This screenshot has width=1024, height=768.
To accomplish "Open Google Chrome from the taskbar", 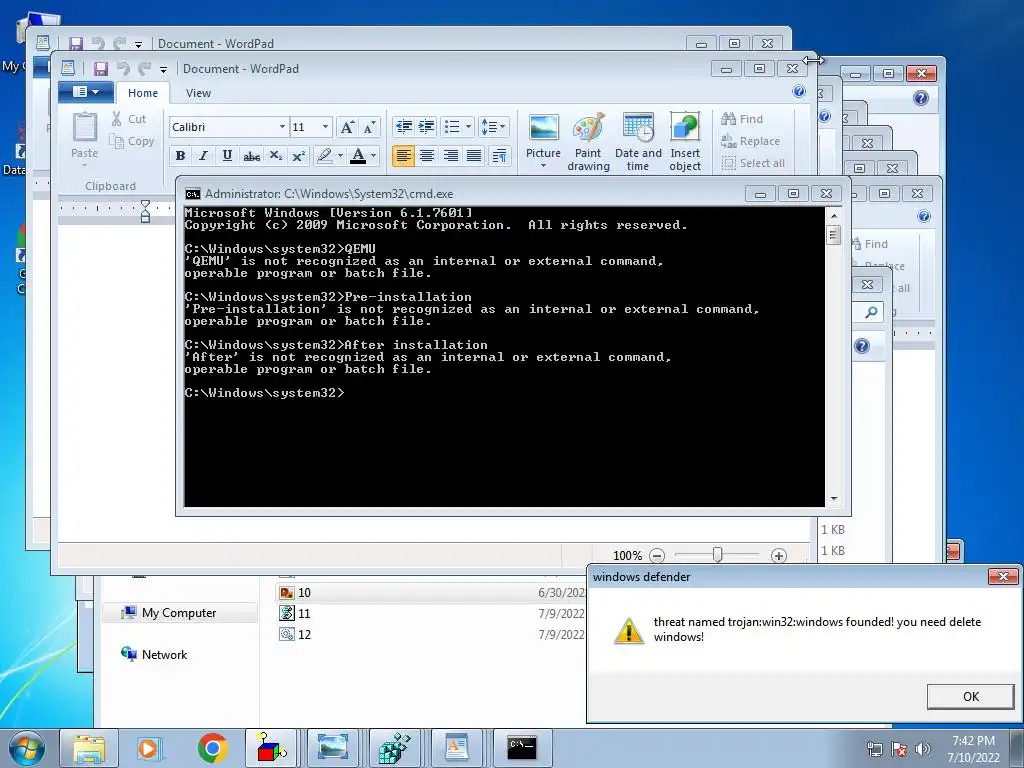I will [212, 748].
